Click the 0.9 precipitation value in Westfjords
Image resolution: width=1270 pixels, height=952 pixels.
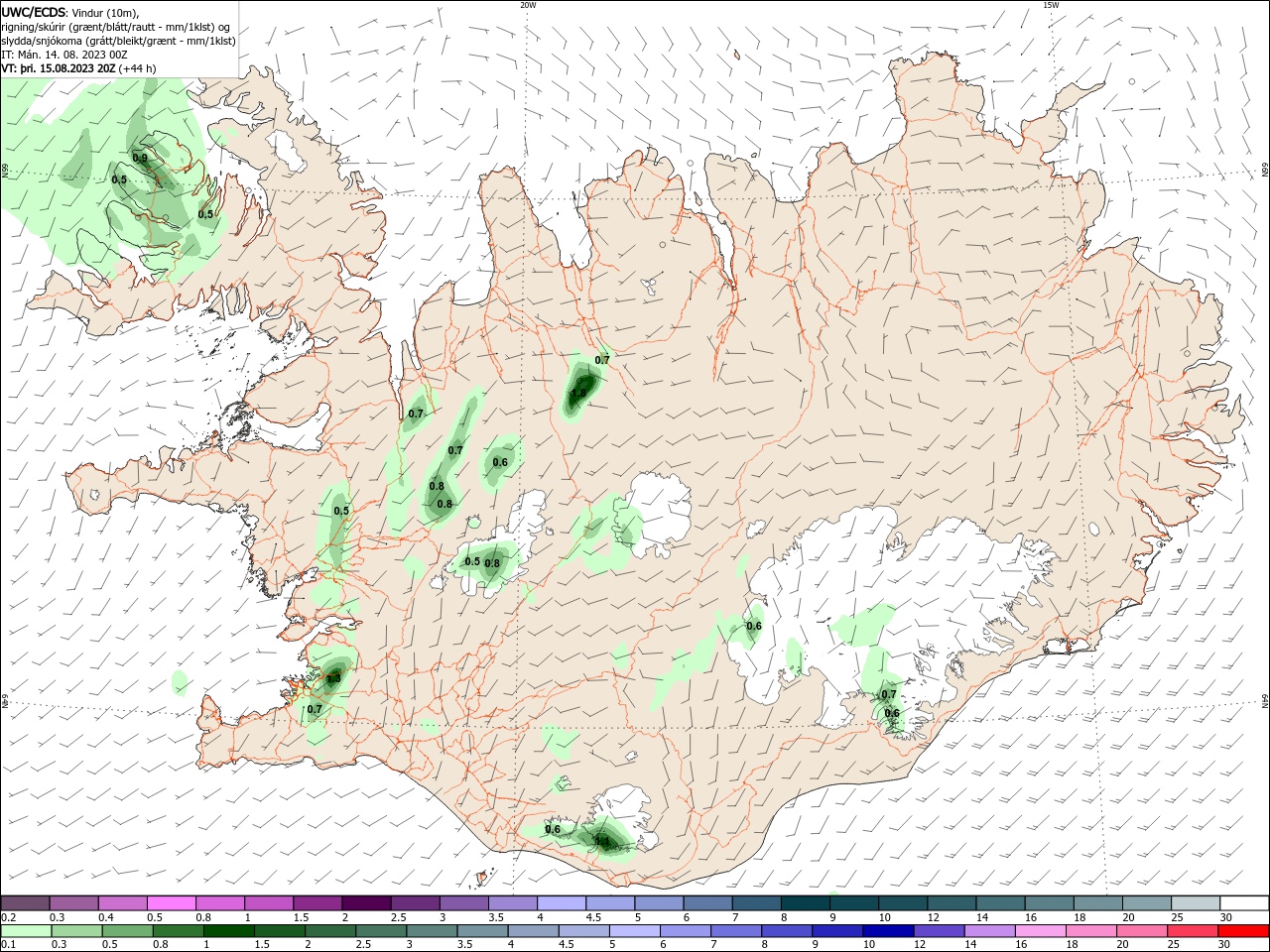click(x=140, y=158)
